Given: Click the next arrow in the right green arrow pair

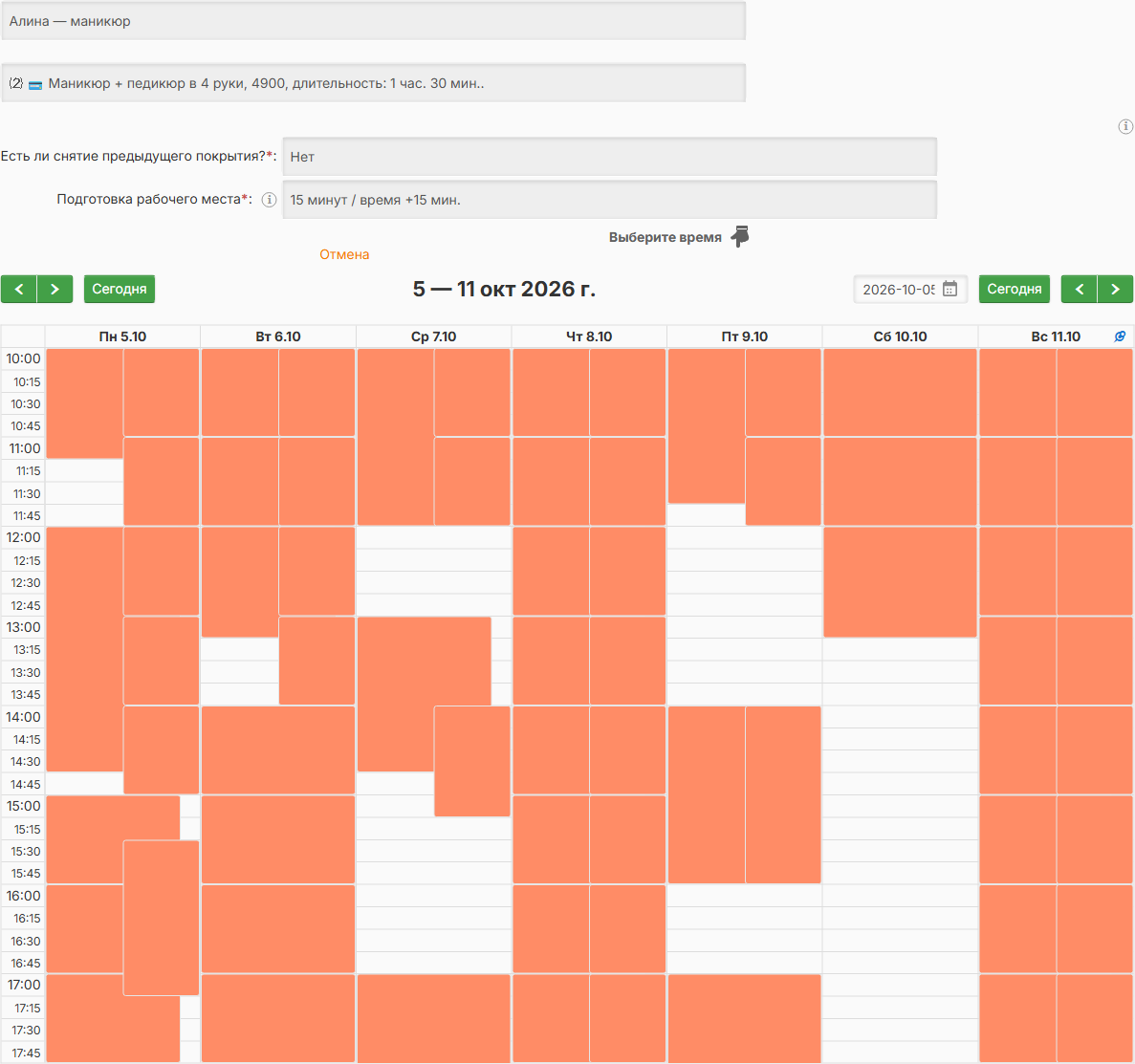Looking at the screenshot, I should tap(1116, 289).
